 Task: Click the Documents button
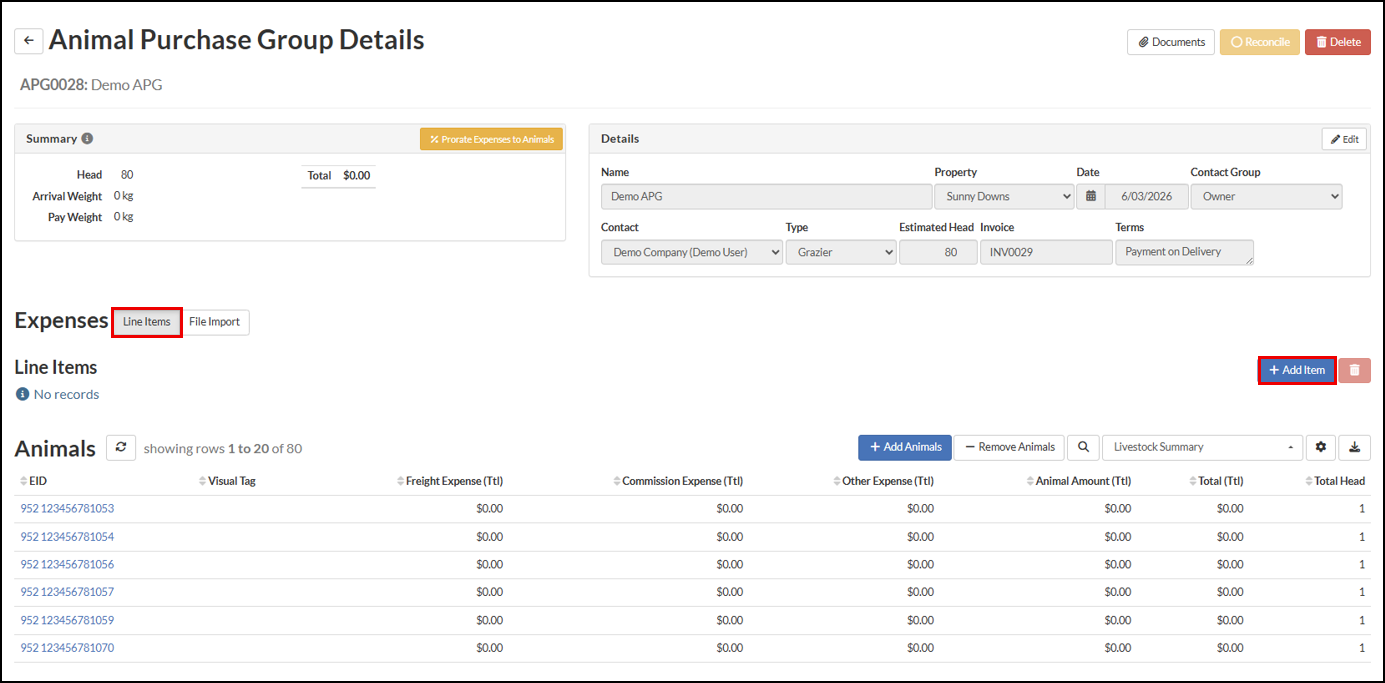1170,42
